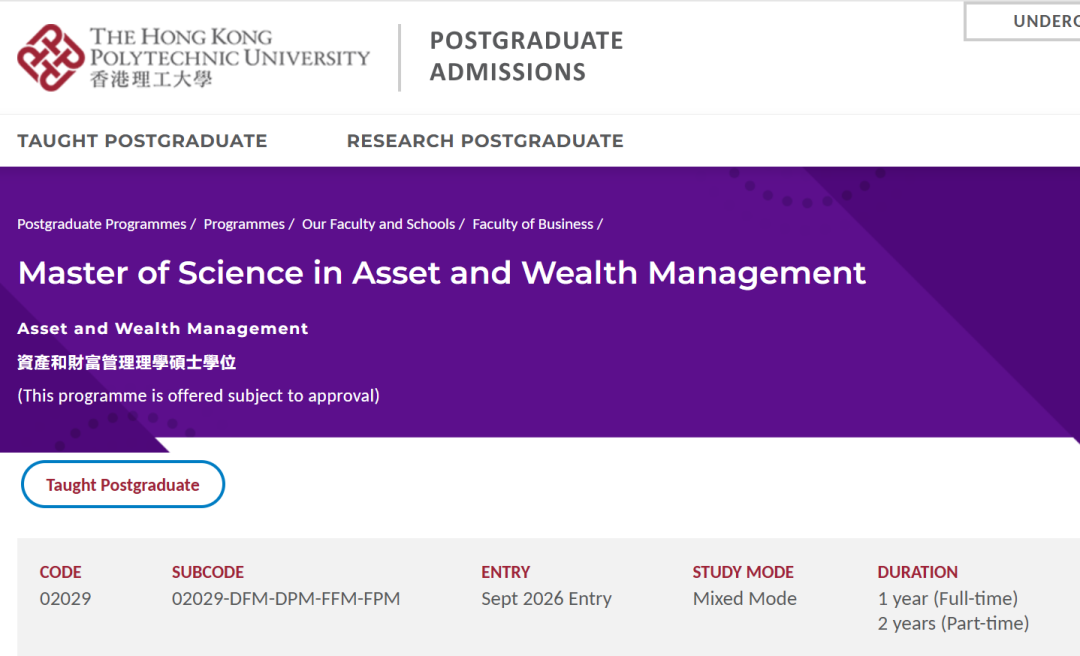The height and width of the screenshot is (656, 1080).
Task: Click the subcode 02029-DFM-DPM-FFM-FPM
Action: (x=286, y=599)
